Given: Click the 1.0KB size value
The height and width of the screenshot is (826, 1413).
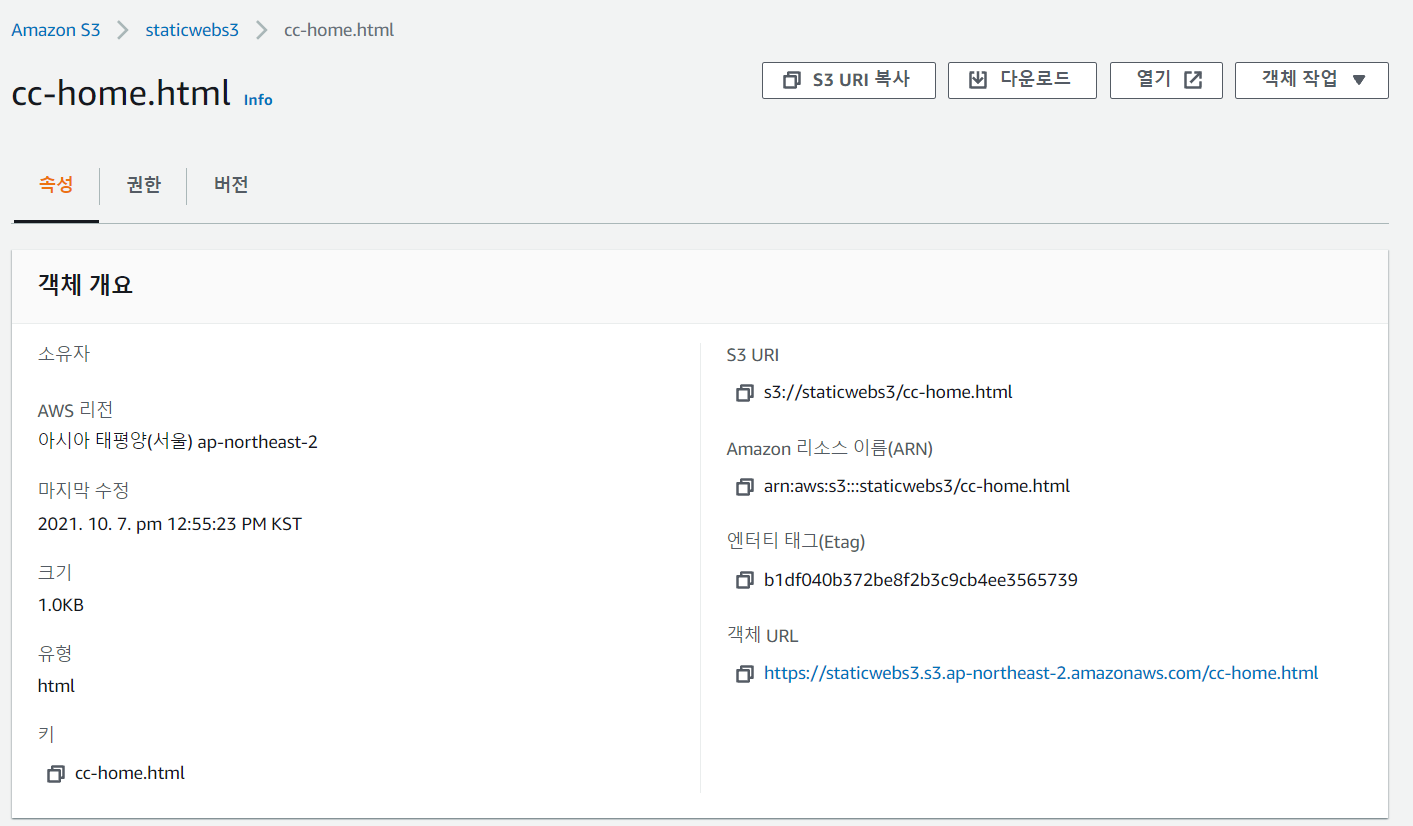Looking at the screenshot, I should pyautogui.click(x=61, y=604).
